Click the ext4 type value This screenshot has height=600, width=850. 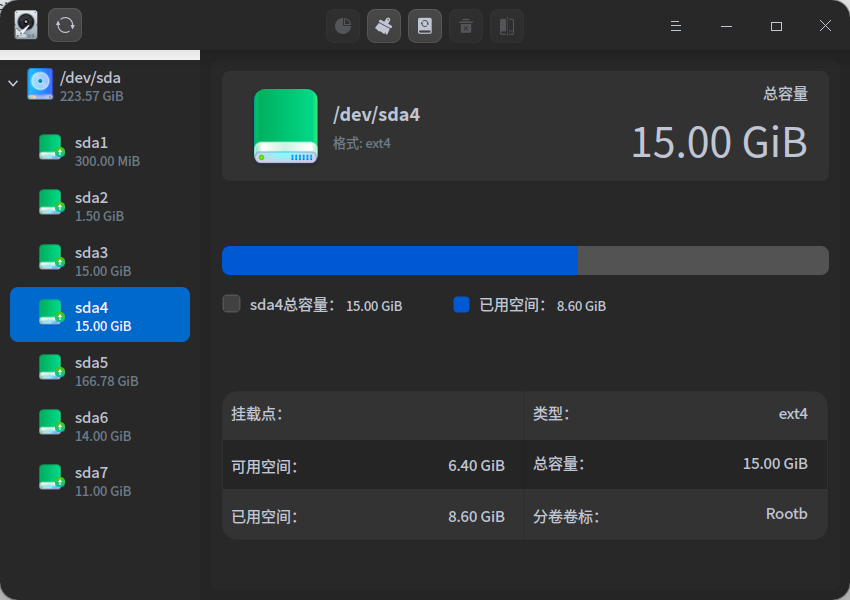tap(793, 414)
